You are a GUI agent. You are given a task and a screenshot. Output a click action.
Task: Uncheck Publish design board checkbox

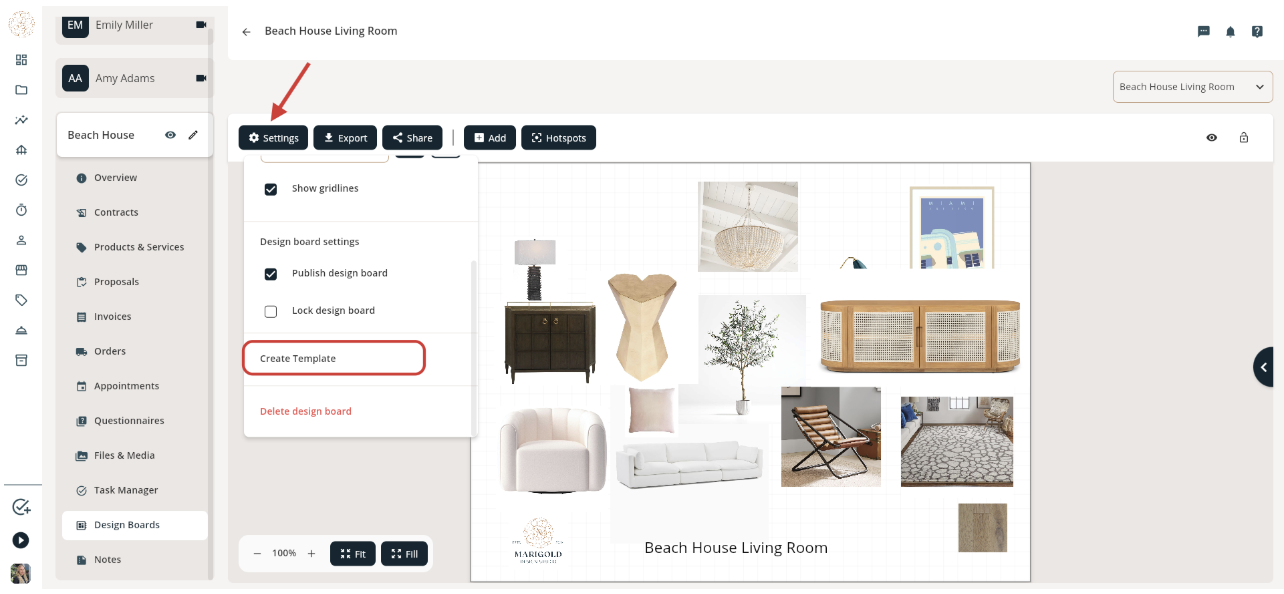click(270, 274)
